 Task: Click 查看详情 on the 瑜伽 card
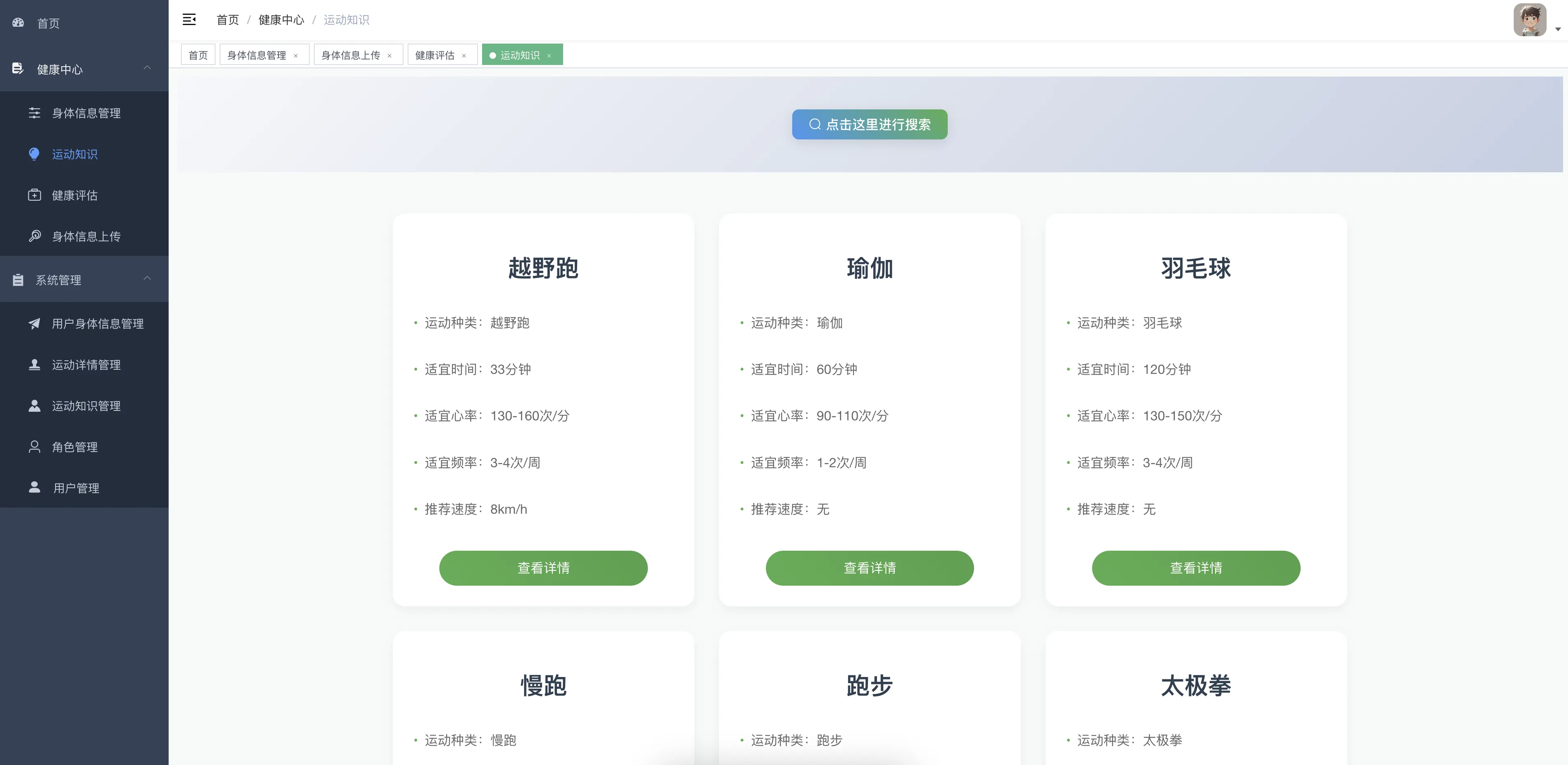point(869,568)
